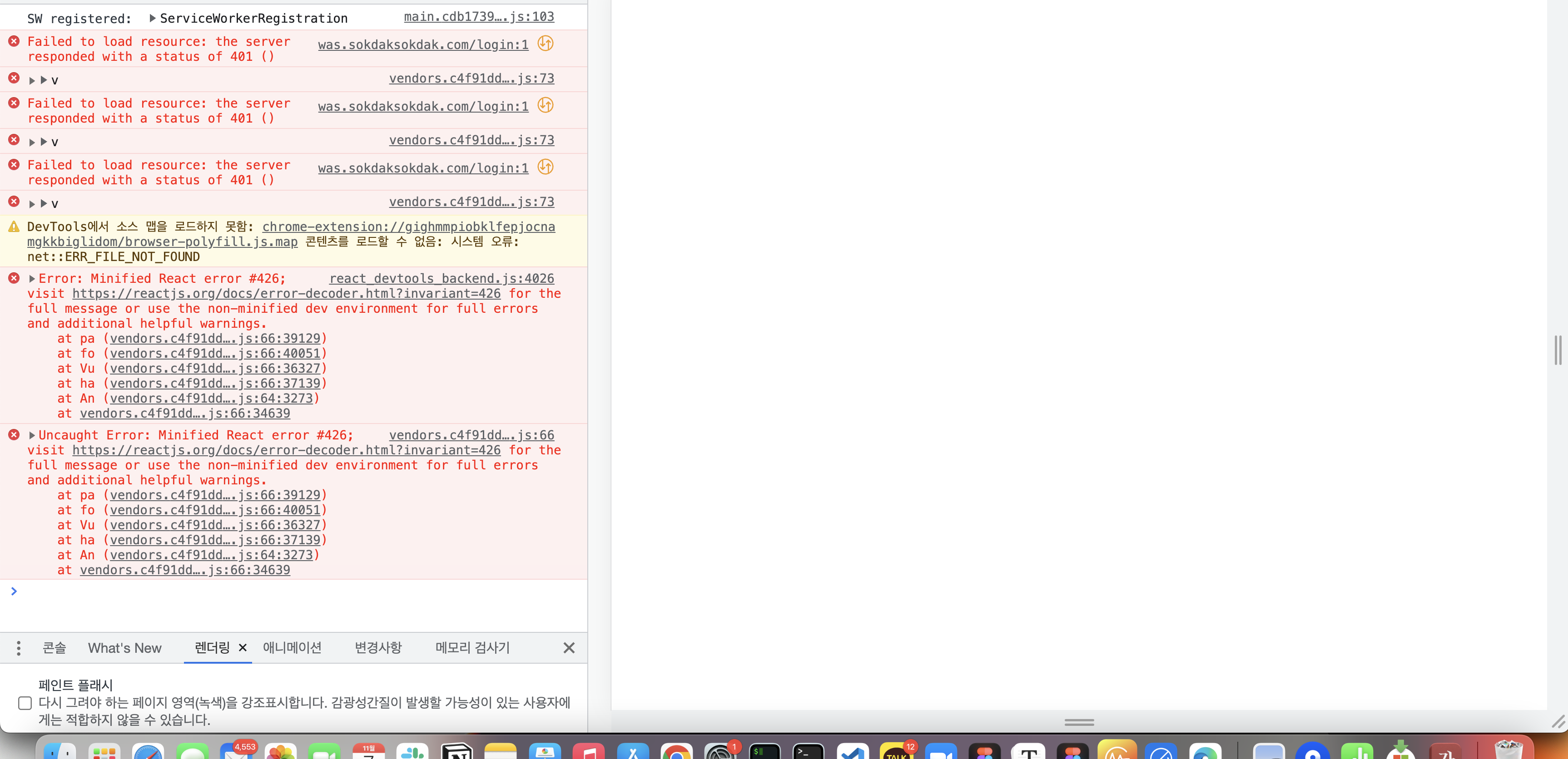
Task: Open the DevTools three-dot options menu
Action: coord(18,648)
